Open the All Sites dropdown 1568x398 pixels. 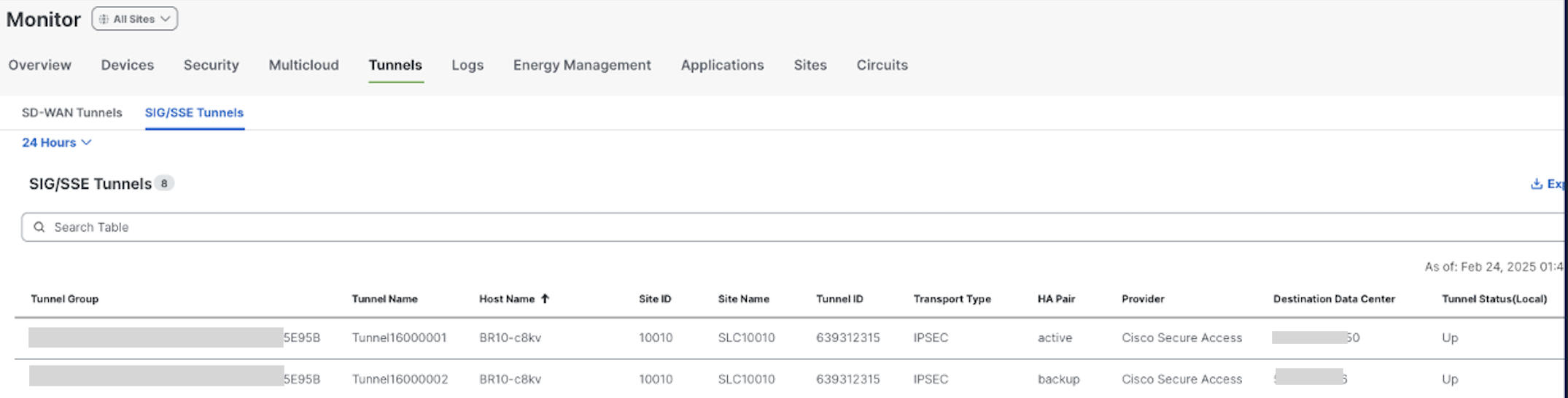click(135, 19)
